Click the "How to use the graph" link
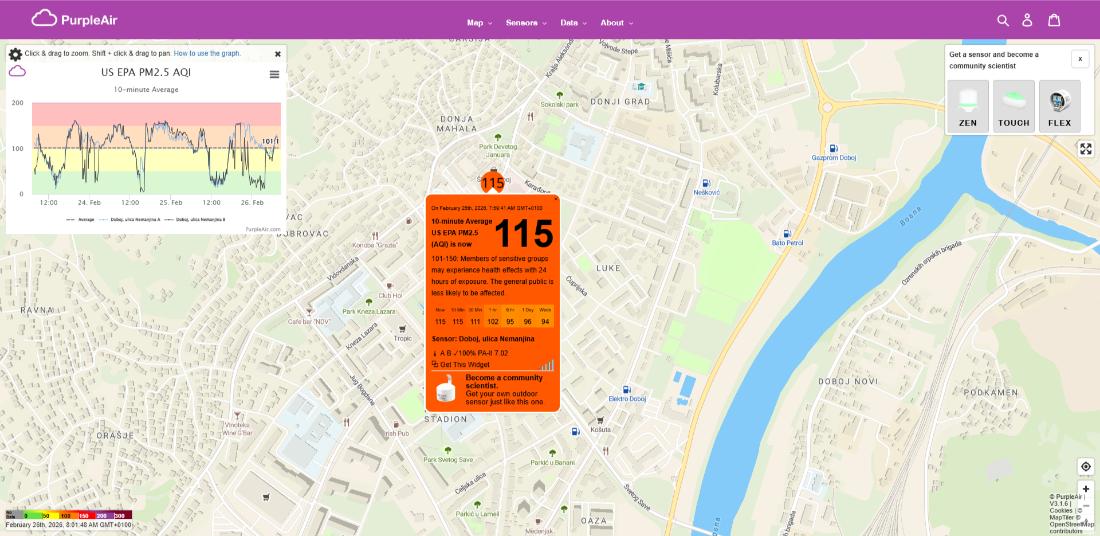Viewport: 1100px width, 536px height. click(x=207, y=53)
